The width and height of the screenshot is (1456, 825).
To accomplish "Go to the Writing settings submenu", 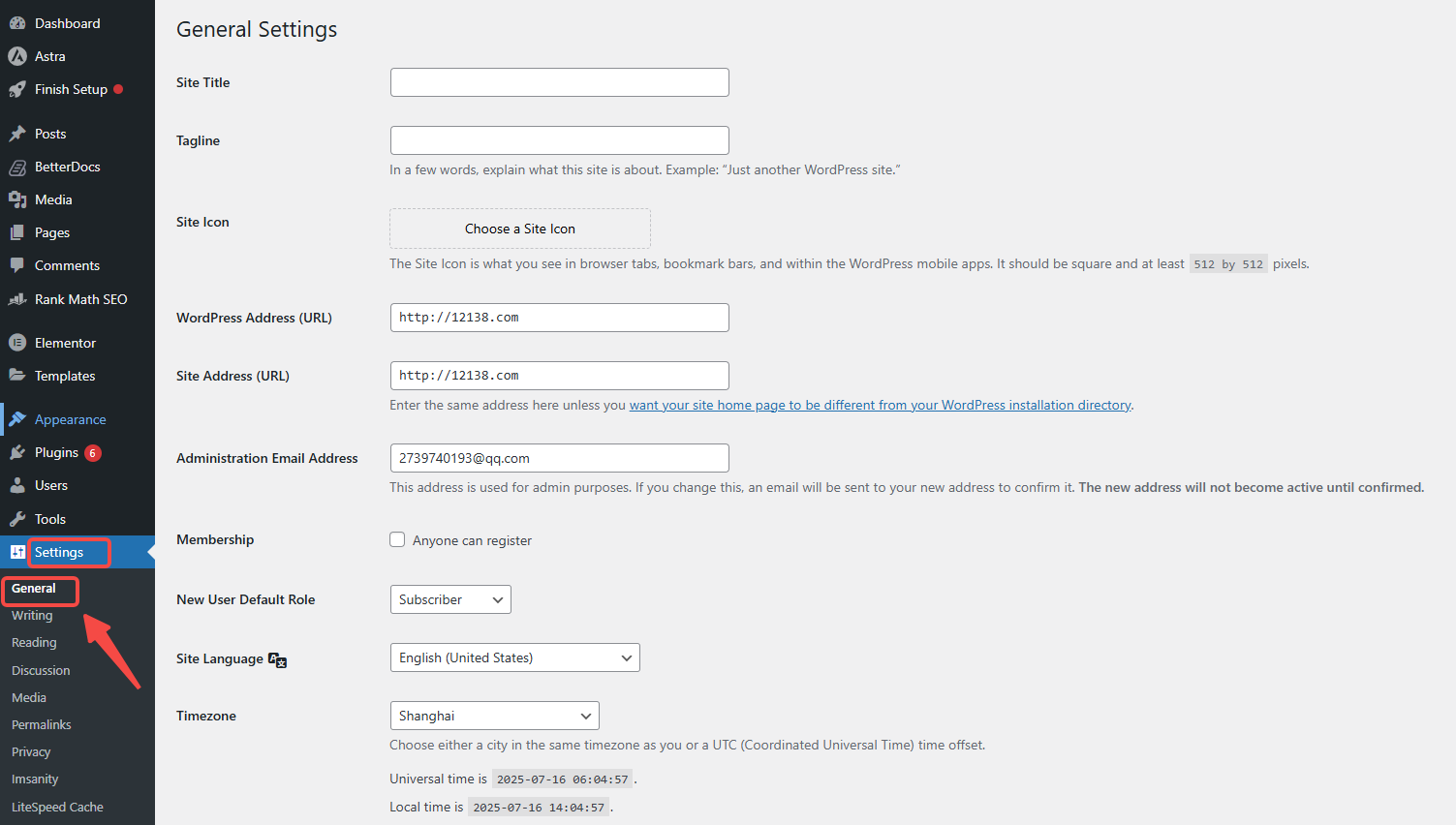I will (x=32, y=616).
